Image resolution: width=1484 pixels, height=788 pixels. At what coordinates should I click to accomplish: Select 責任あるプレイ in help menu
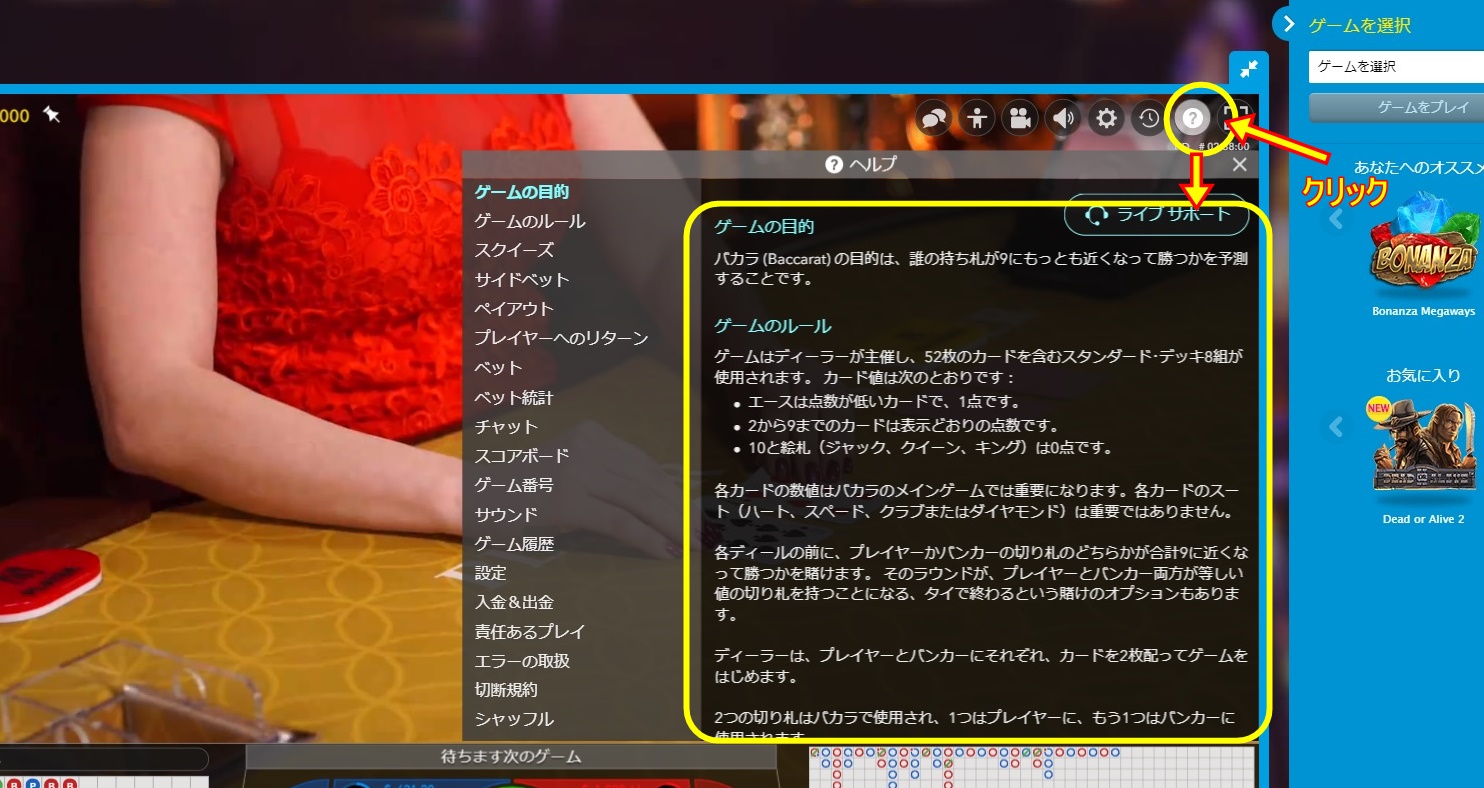[530, 632]
